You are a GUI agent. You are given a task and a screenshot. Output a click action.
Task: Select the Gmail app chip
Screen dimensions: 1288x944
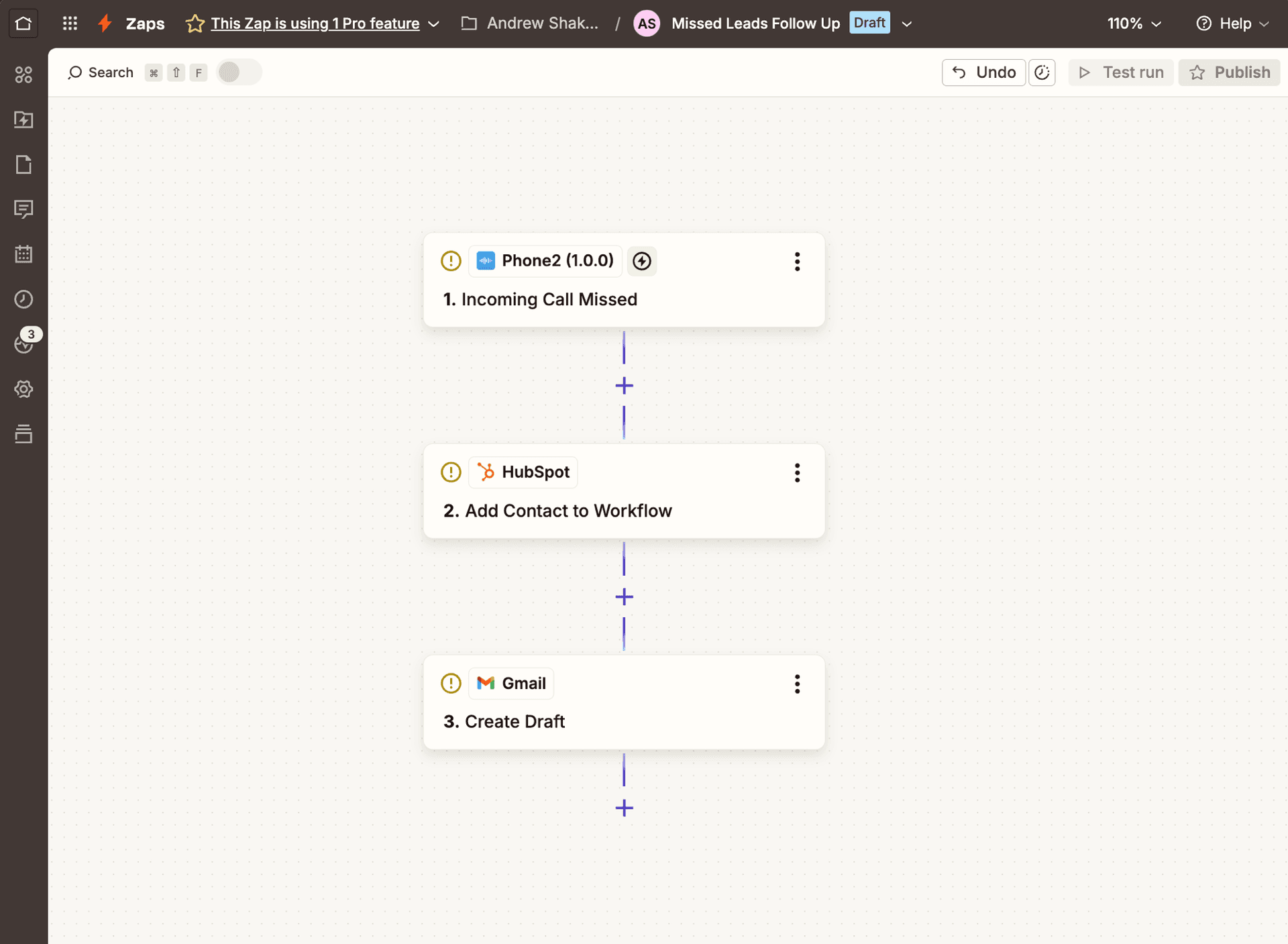511,684
